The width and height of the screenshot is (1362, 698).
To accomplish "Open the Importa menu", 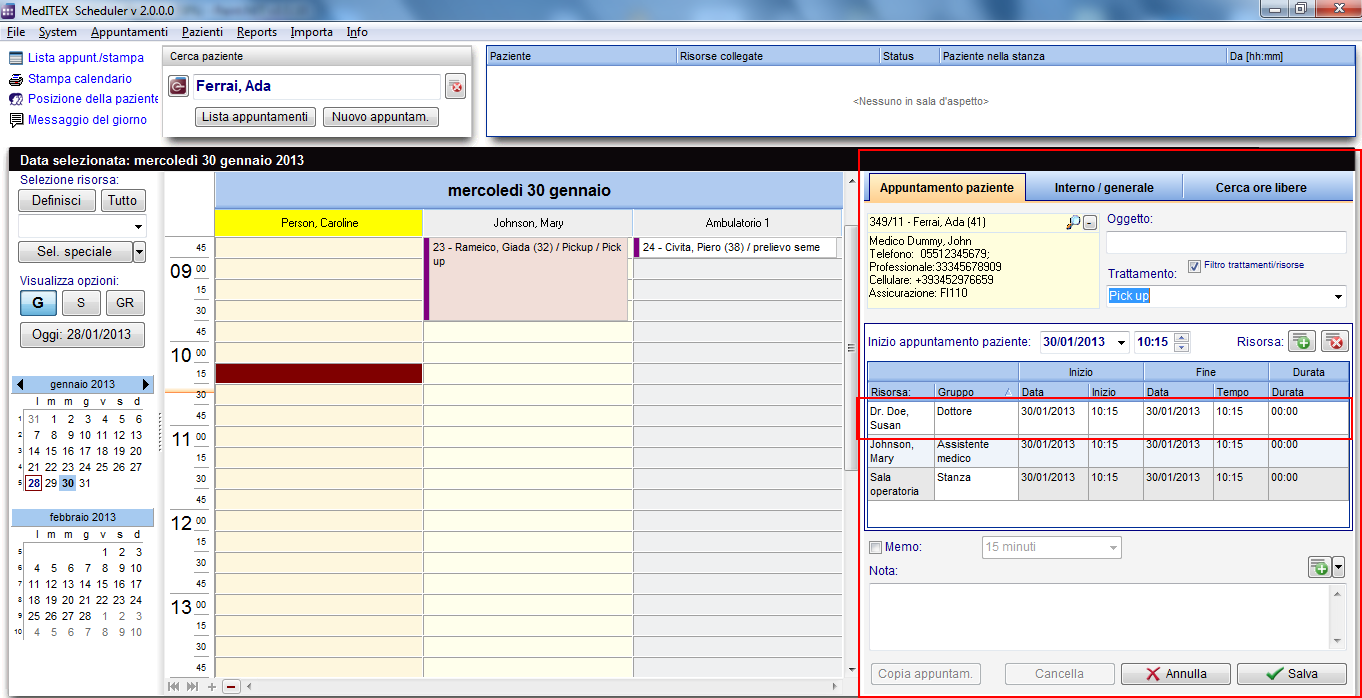I will (312, 32).
